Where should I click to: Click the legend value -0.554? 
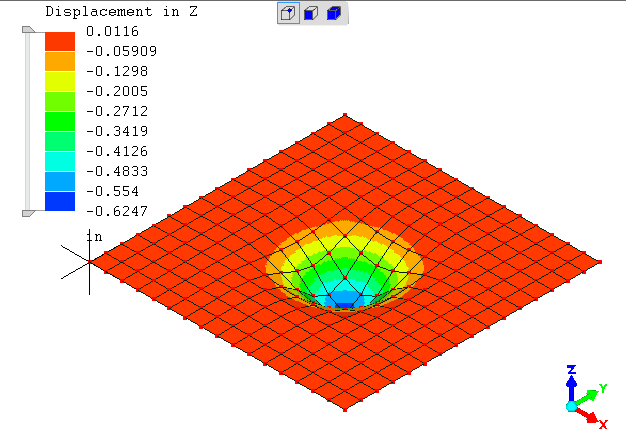click(113, 191)
